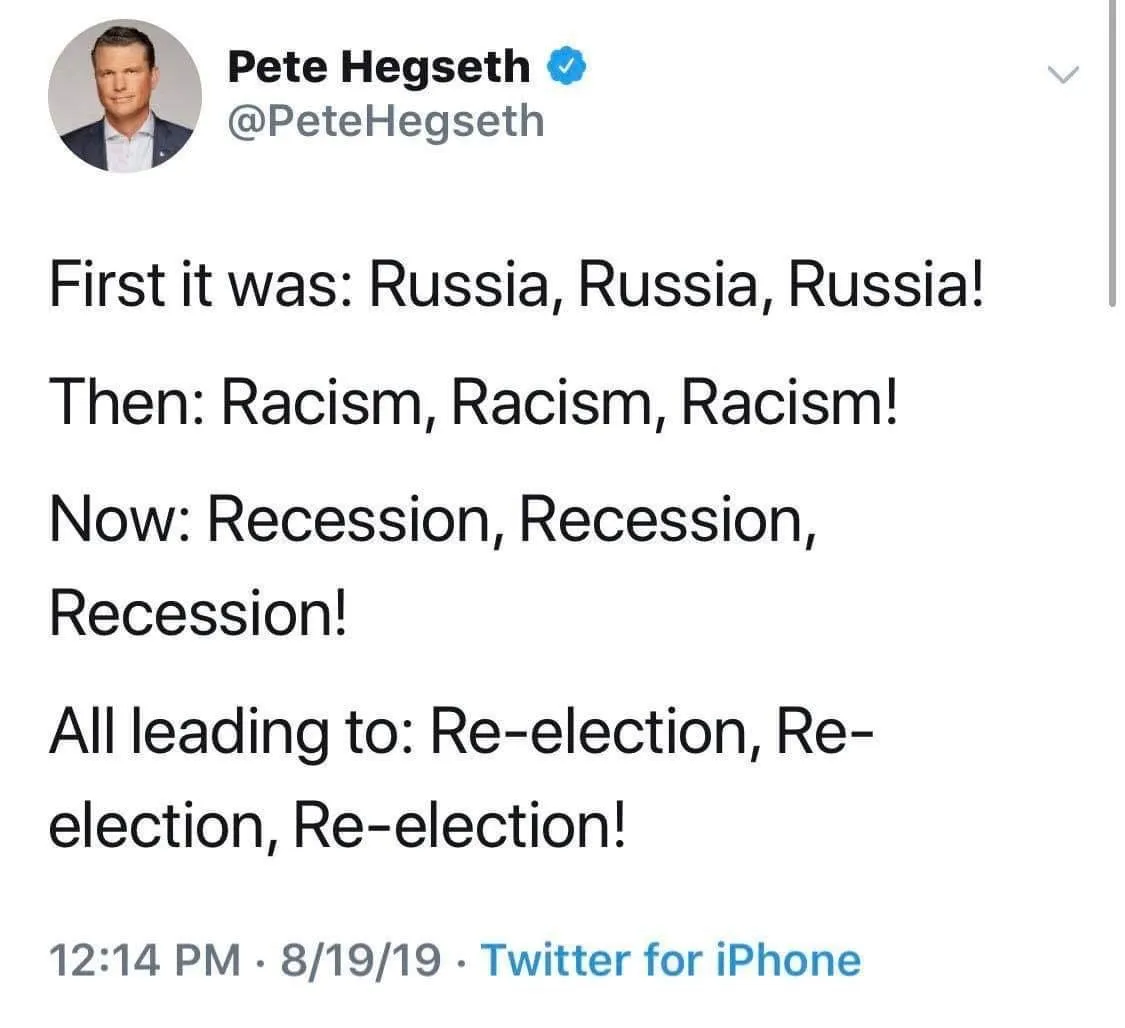Click the 8/19/19 tweet date
Viewport: 1125px width, 1028px height.
[362, 960]
